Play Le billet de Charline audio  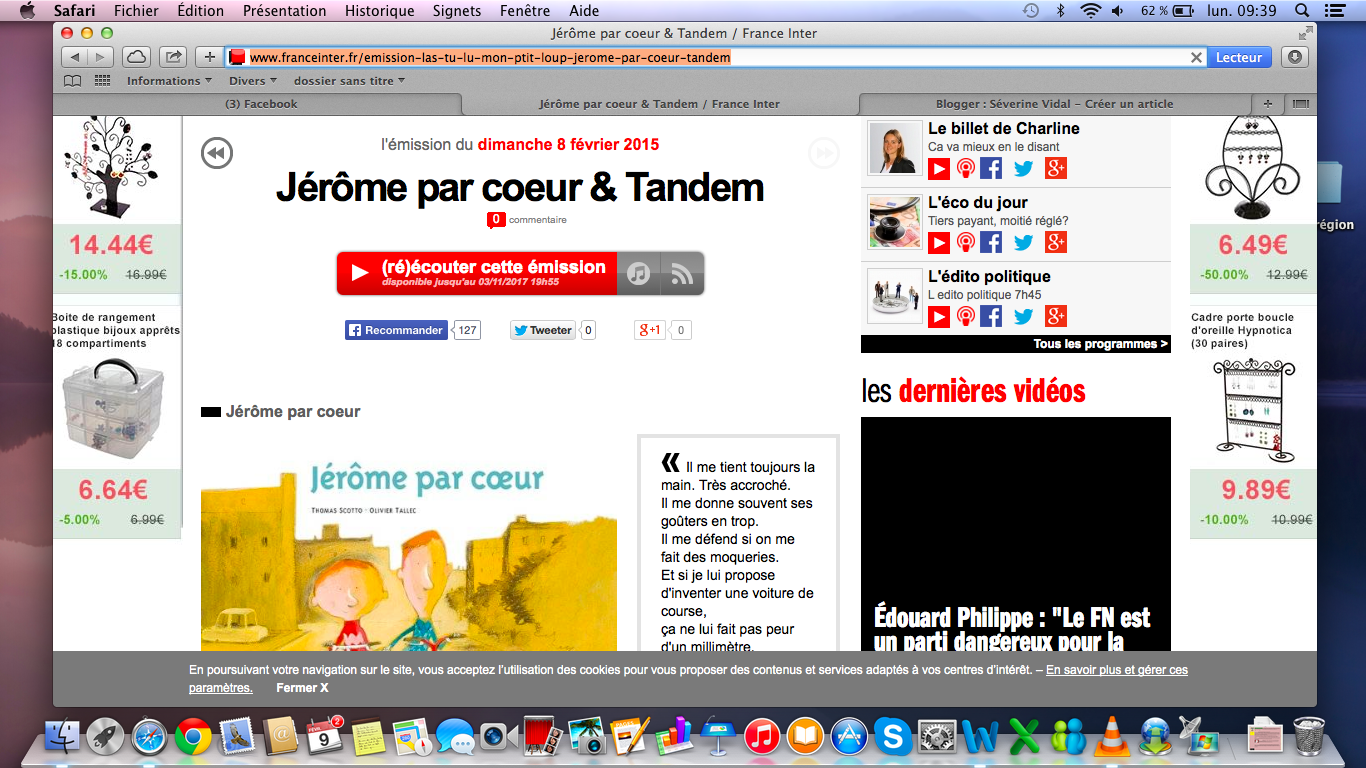coord(939,168)
